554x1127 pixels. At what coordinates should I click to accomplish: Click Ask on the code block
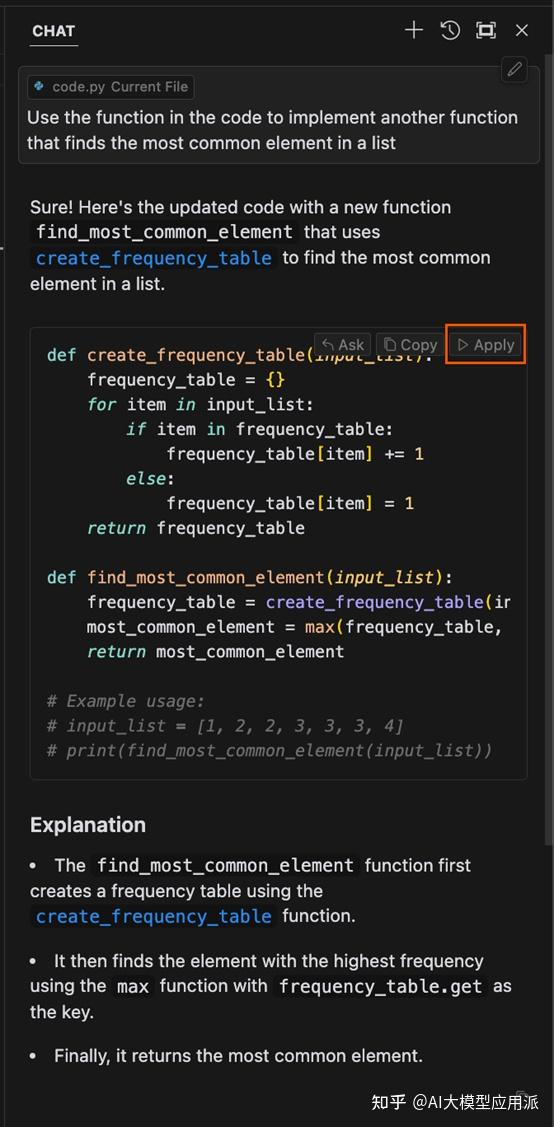tap(343, 345)
